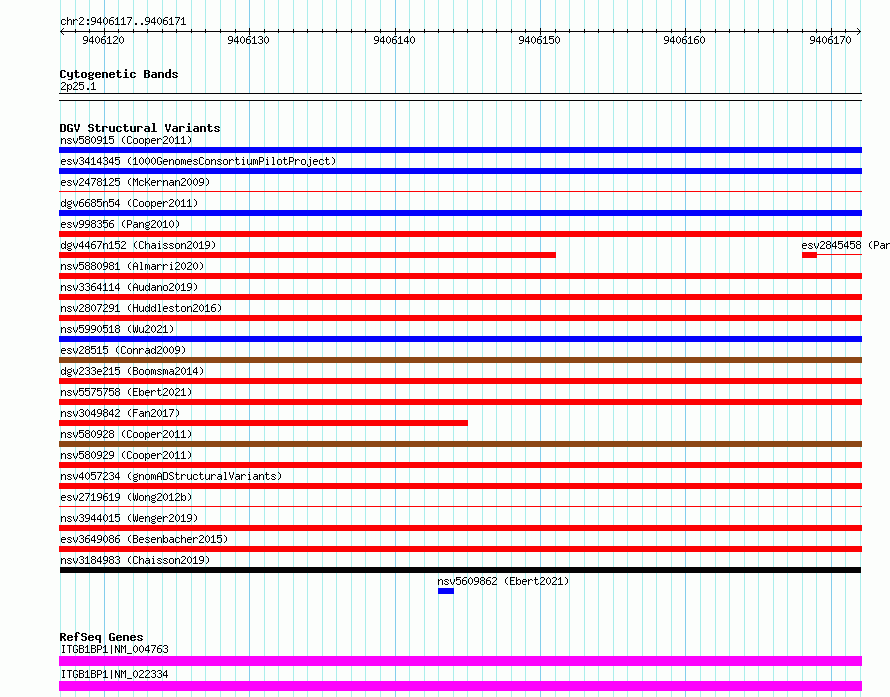Image resolution: width=890 pixels, height=697 pixels.
Task: Click the esv2478125 (McKernan2009) variant label
Action: pos(135,182)
